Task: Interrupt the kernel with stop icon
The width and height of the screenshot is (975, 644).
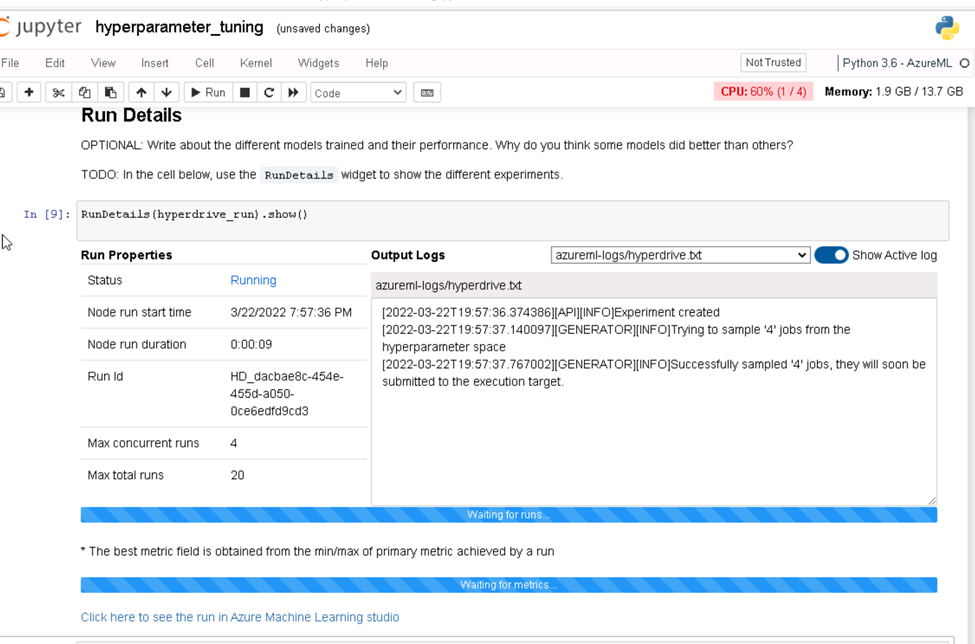Action: [x=245, y=93]
